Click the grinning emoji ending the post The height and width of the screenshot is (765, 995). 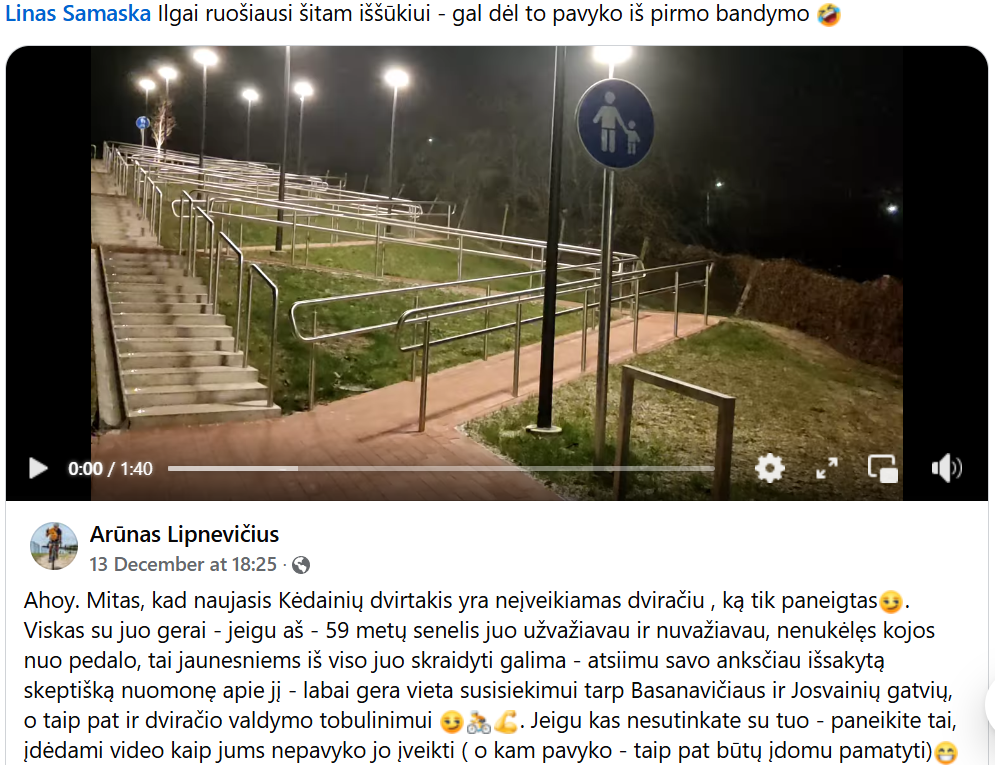[946, 752]
